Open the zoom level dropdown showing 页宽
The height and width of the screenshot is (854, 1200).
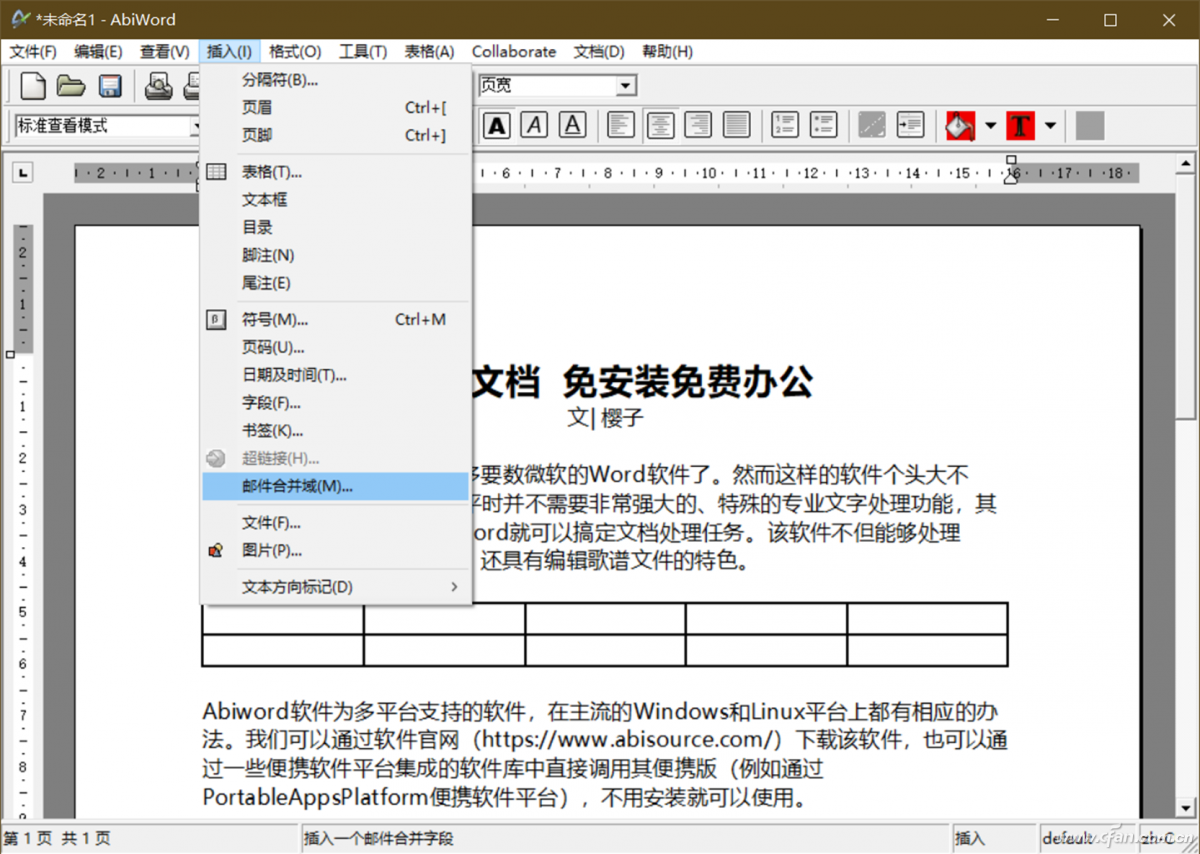click(627, 85)
